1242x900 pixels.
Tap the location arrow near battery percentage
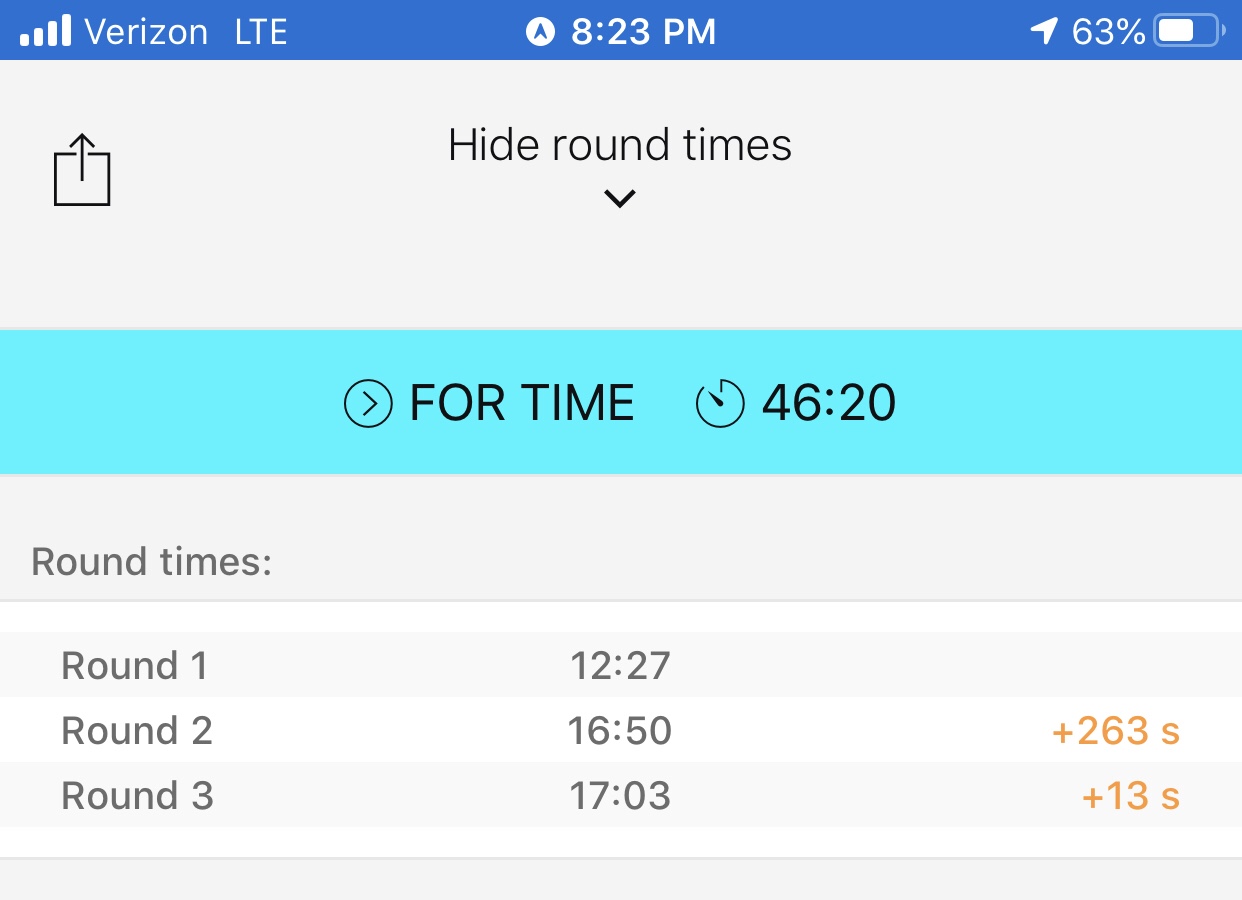click(1044, 31)
